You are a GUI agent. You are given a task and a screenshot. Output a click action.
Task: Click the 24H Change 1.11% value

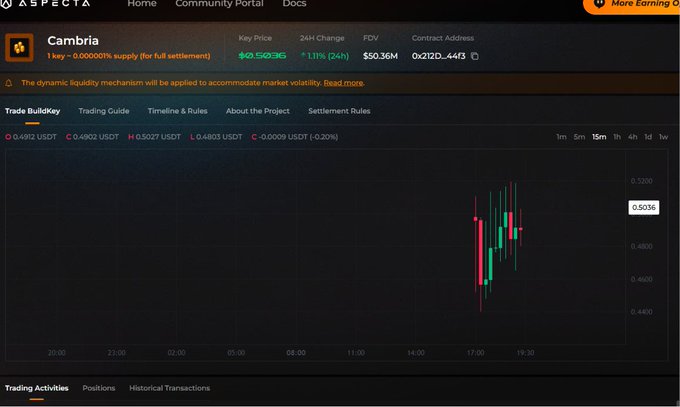point(325,56)
